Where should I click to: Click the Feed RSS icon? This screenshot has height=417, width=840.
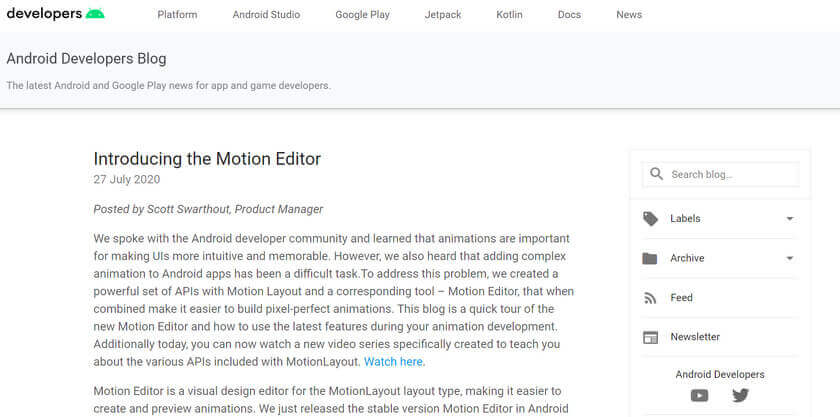[650, 298]
